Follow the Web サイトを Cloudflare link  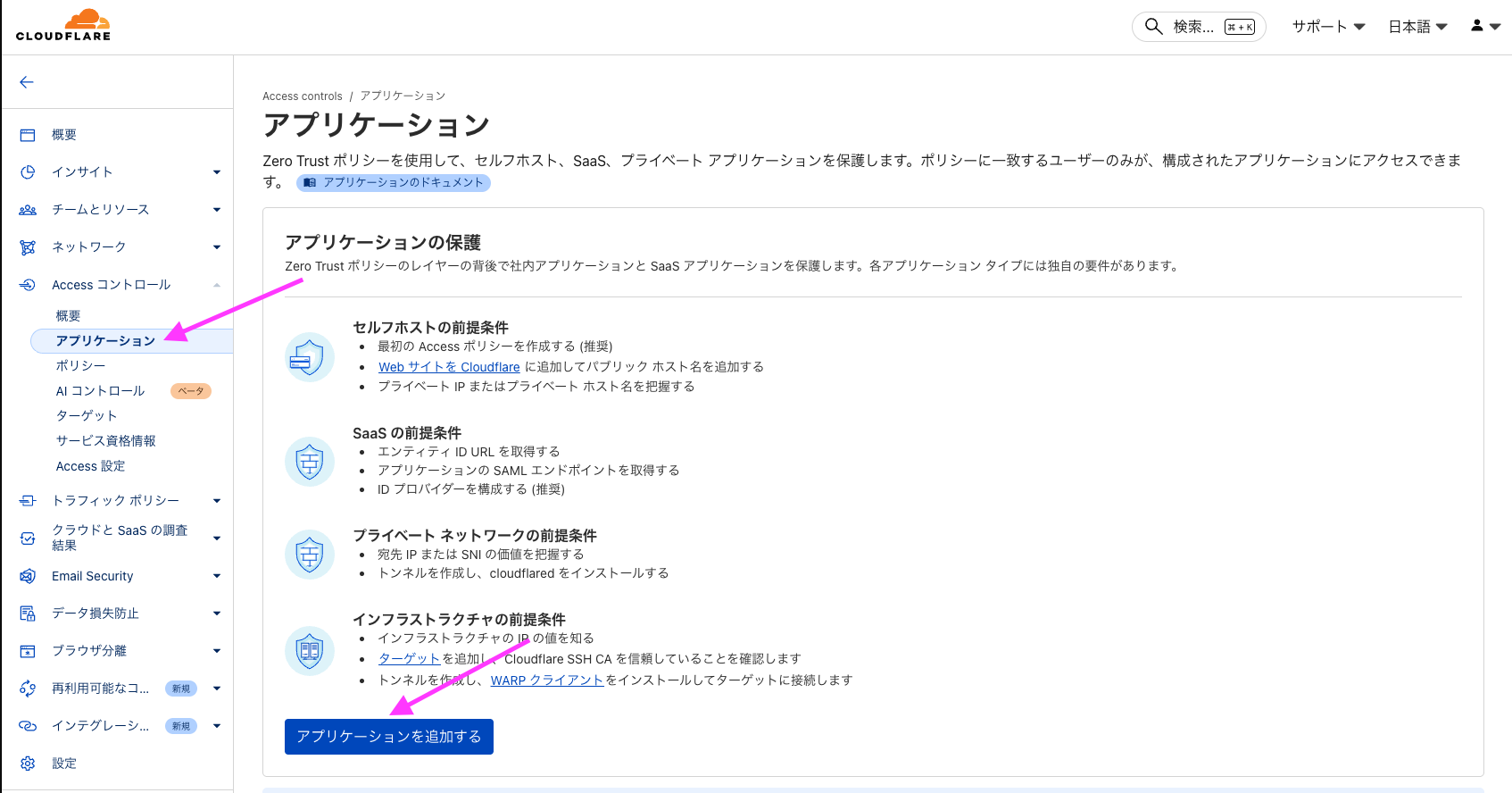tap(449, 367)
